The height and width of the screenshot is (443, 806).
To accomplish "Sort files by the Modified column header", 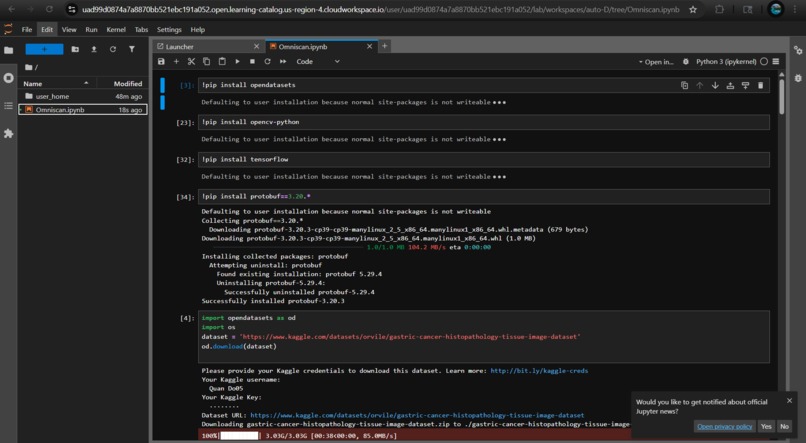I will click(123, 83).
